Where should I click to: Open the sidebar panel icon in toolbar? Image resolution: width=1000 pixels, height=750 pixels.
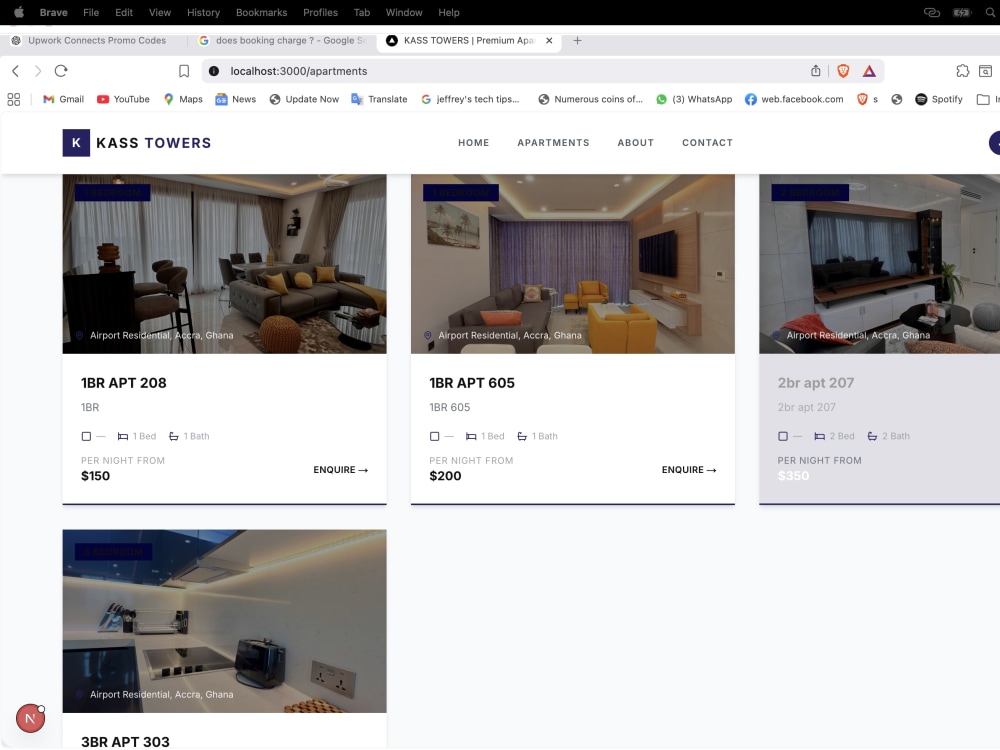tap(985, 71)
